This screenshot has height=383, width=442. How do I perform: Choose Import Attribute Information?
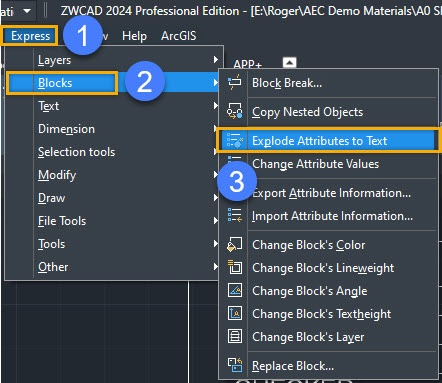tap(328, 216)
